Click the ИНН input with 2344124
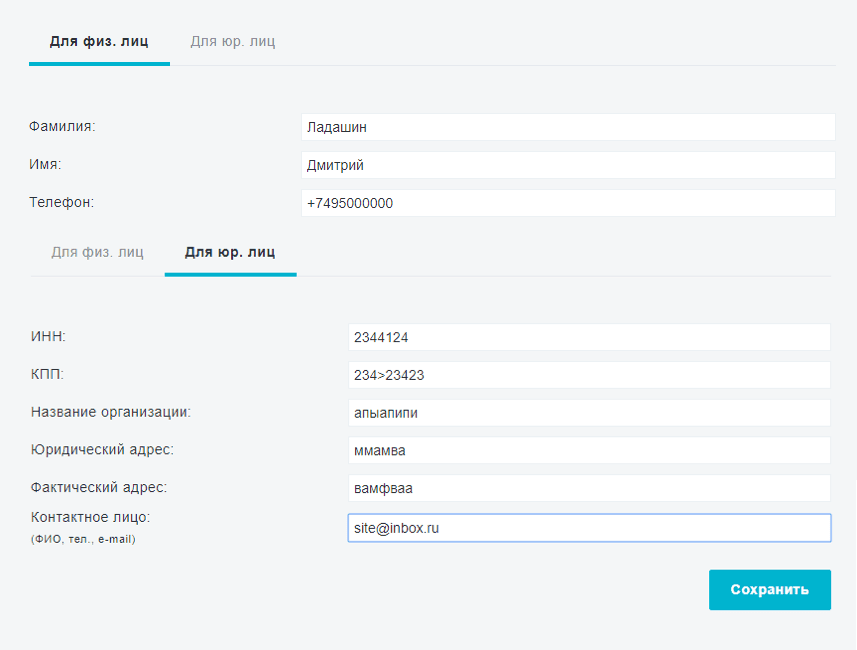This screenshot has width=857, height=650. pos(589,337)
